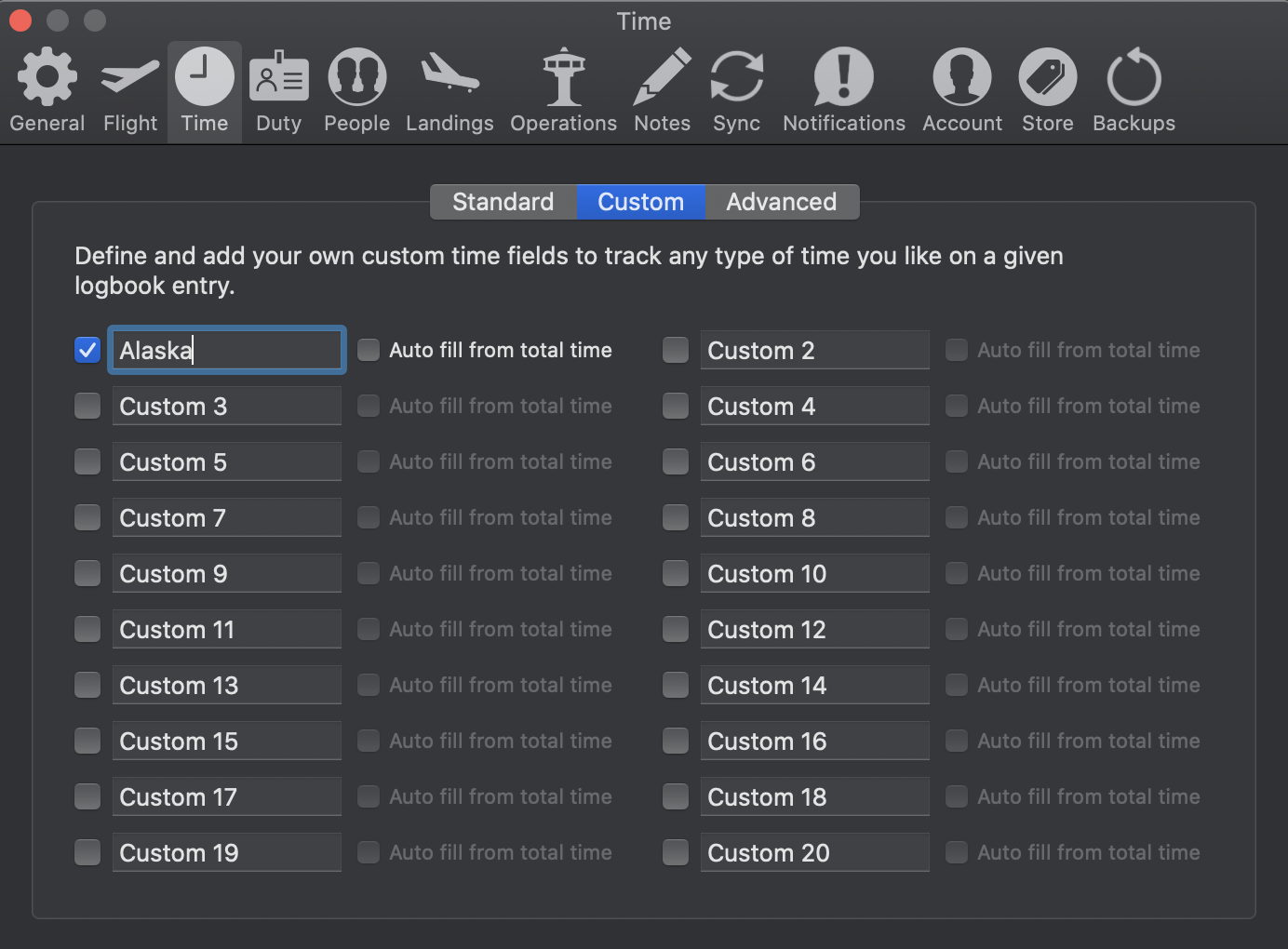Image resolution: width=1288 pixels, height=949 pixels.
Task: Click the Custom 16 name field
Action: [815, 741]
